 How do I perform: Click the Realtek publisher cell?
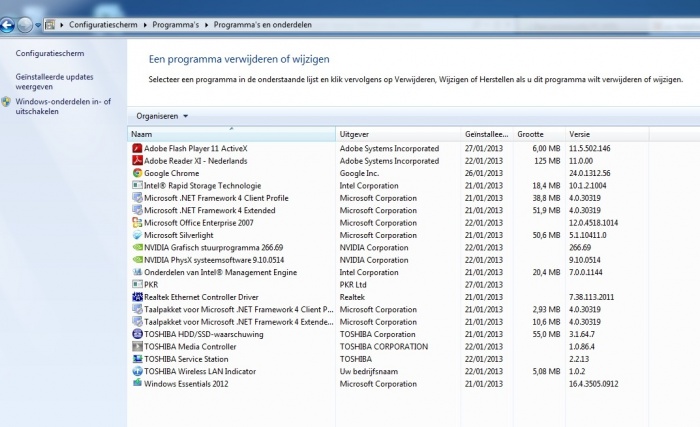point(352,297)
